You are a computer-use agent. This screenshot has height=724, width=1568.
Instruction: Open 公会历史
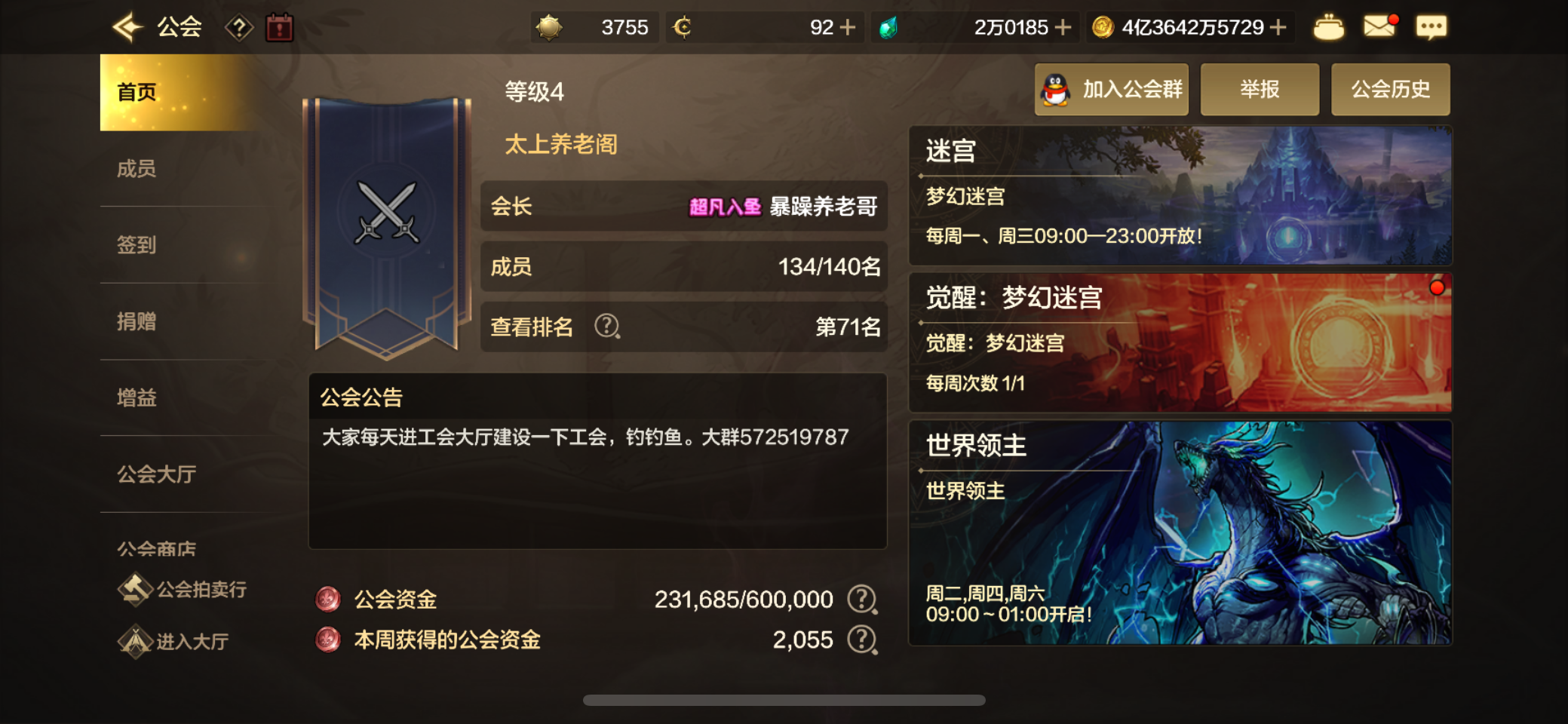coord(1390,90)
